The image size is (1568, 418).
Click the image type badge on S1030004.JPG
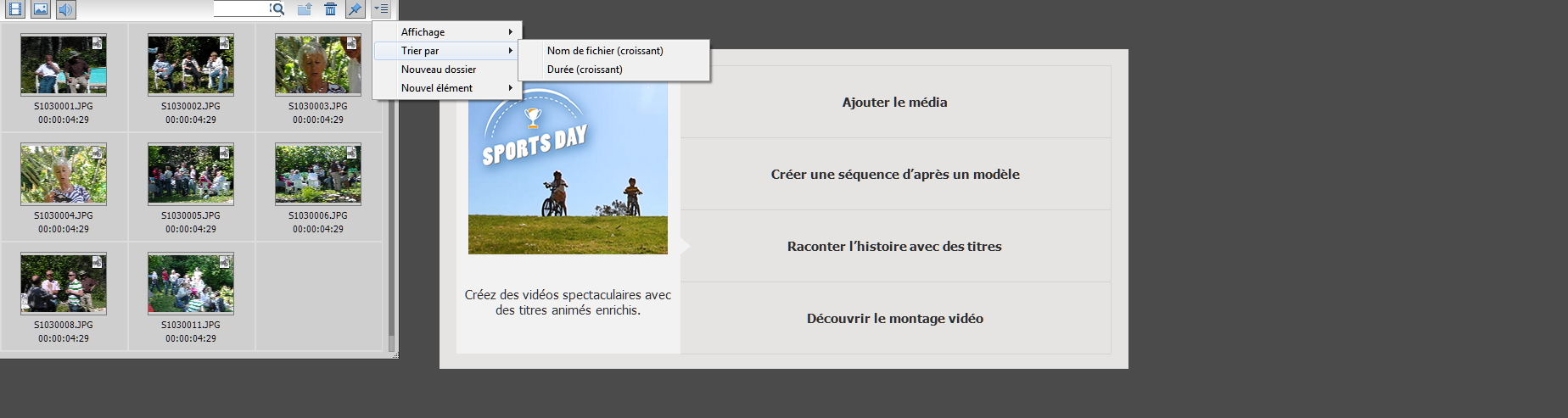click(98, 153)
